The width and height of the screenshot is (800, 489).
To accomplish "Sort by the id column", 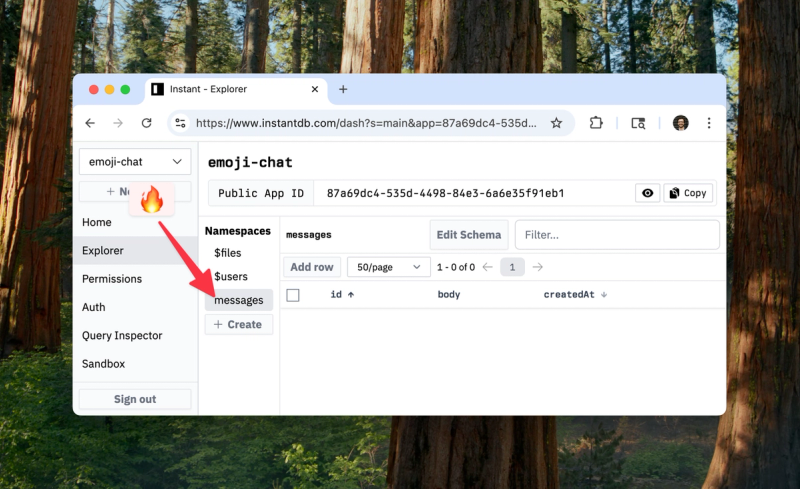I will pyautogui.click(x=342, y=295).
